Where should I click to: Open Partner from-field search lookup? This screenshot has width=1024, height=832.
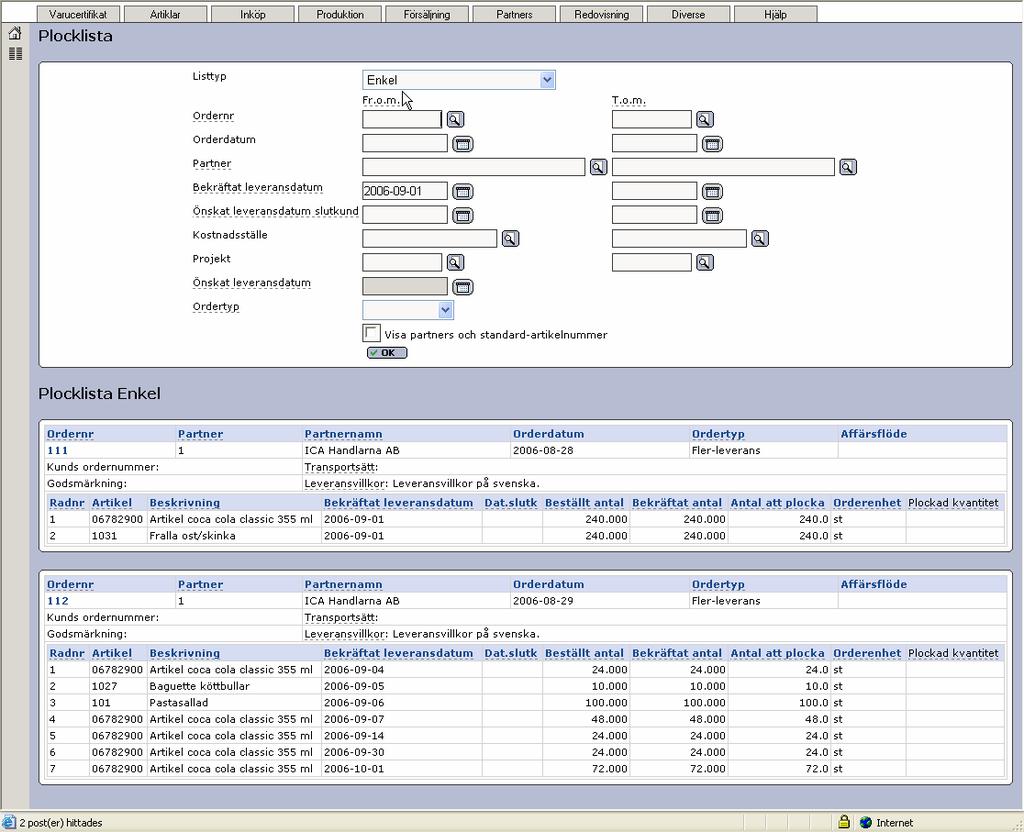coord(598,167)
